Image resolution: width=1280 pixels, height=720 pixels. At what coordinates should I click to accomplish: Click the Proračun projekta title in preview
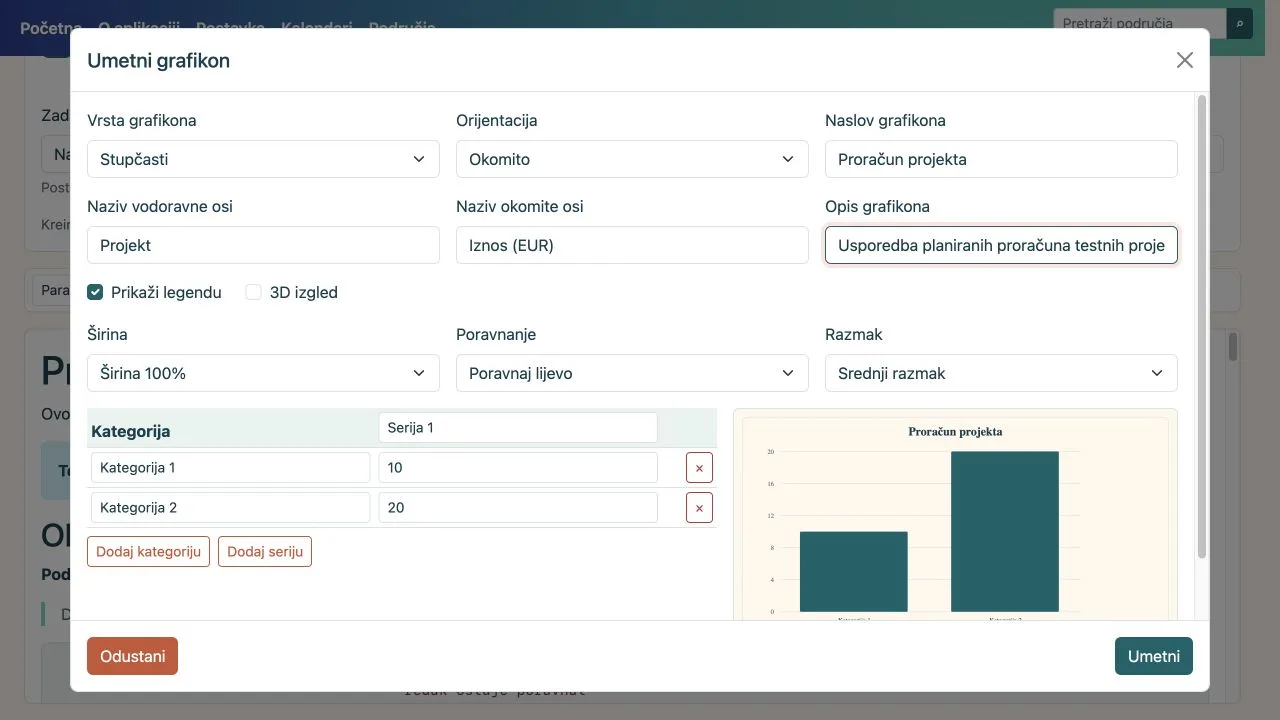point(955,432)
